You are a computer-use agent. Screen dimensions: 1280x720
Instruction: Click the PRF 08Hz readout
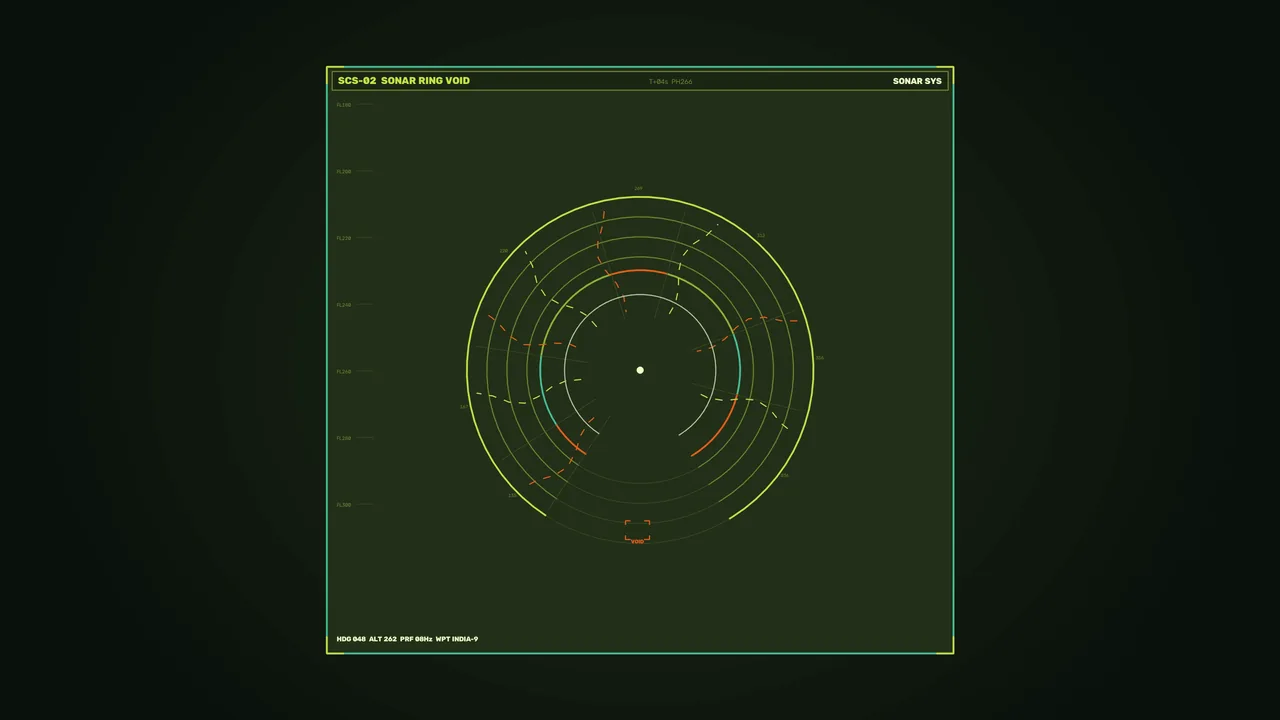[x=416, y=639]
